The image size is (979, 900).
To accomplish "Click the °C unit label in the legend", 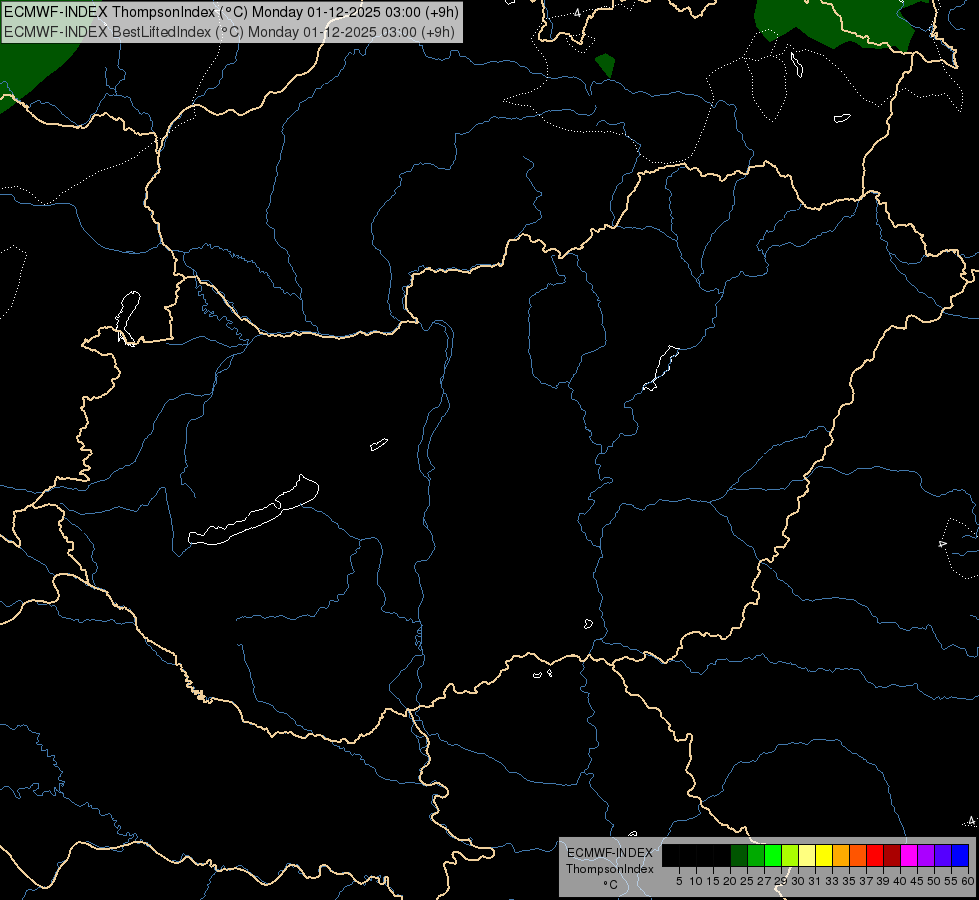I will tap(611, 884).
